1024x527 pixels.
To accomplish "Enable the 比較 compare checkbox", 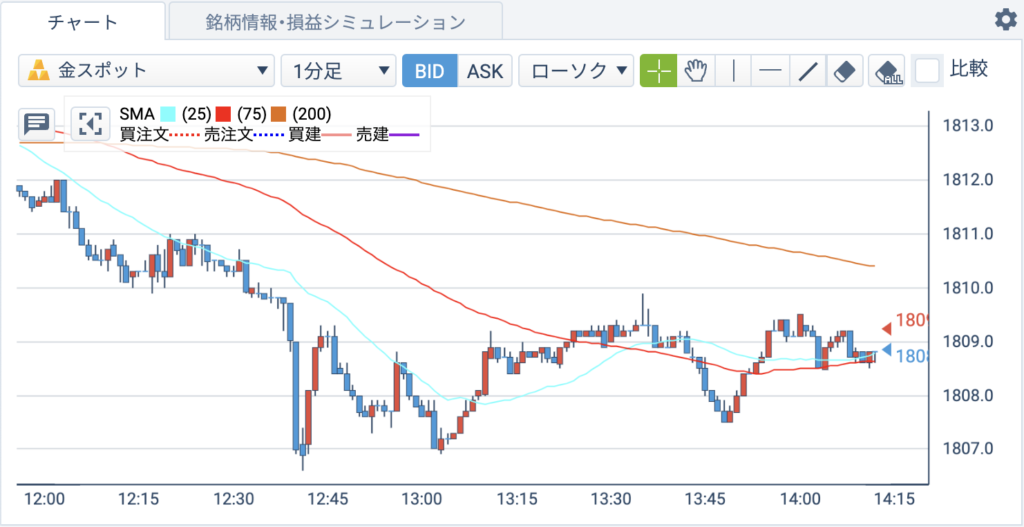I will 927,71.
